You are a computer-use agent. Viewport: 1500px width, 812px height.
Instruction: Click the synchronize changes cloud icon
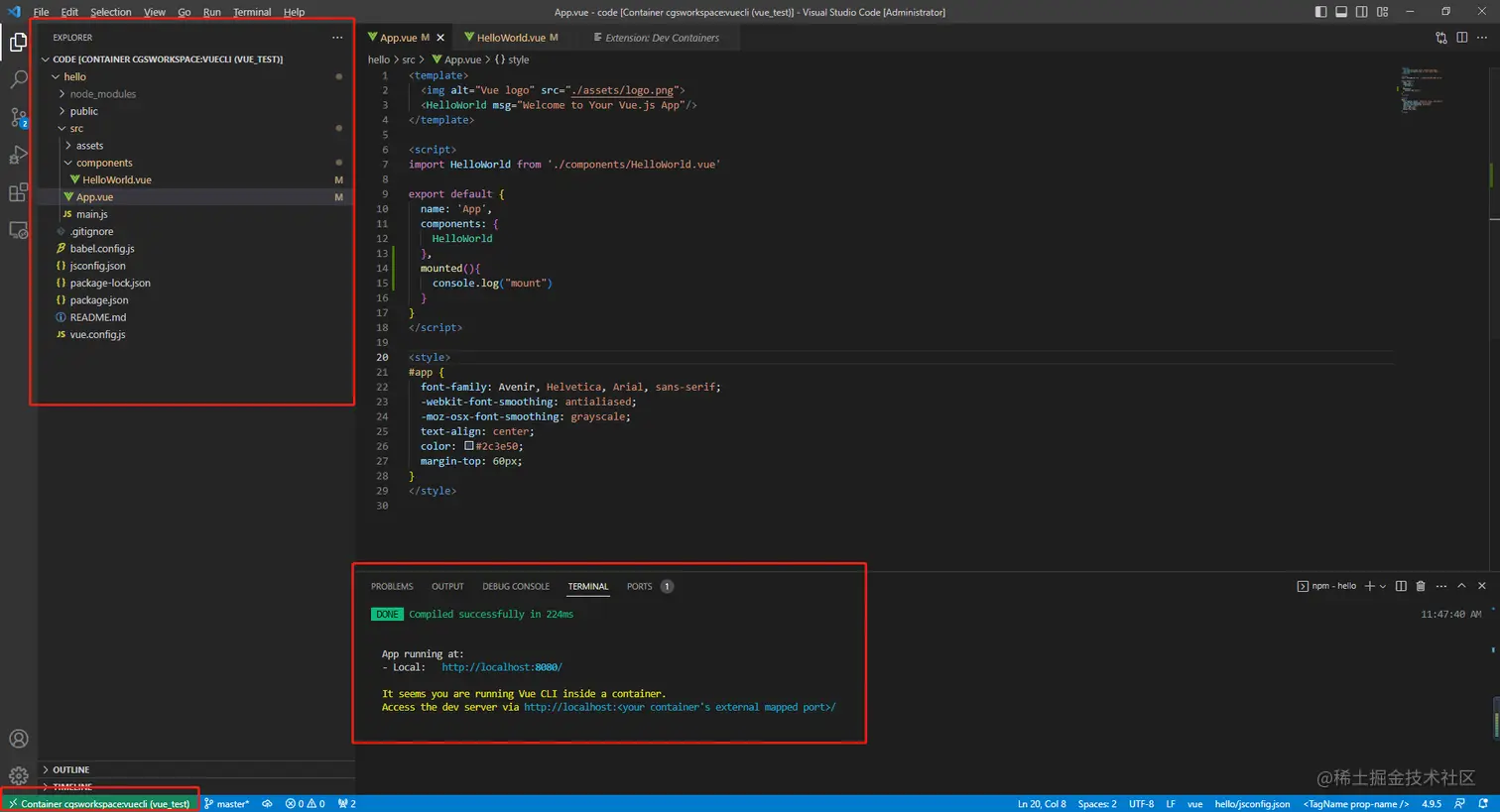[267, 803]
